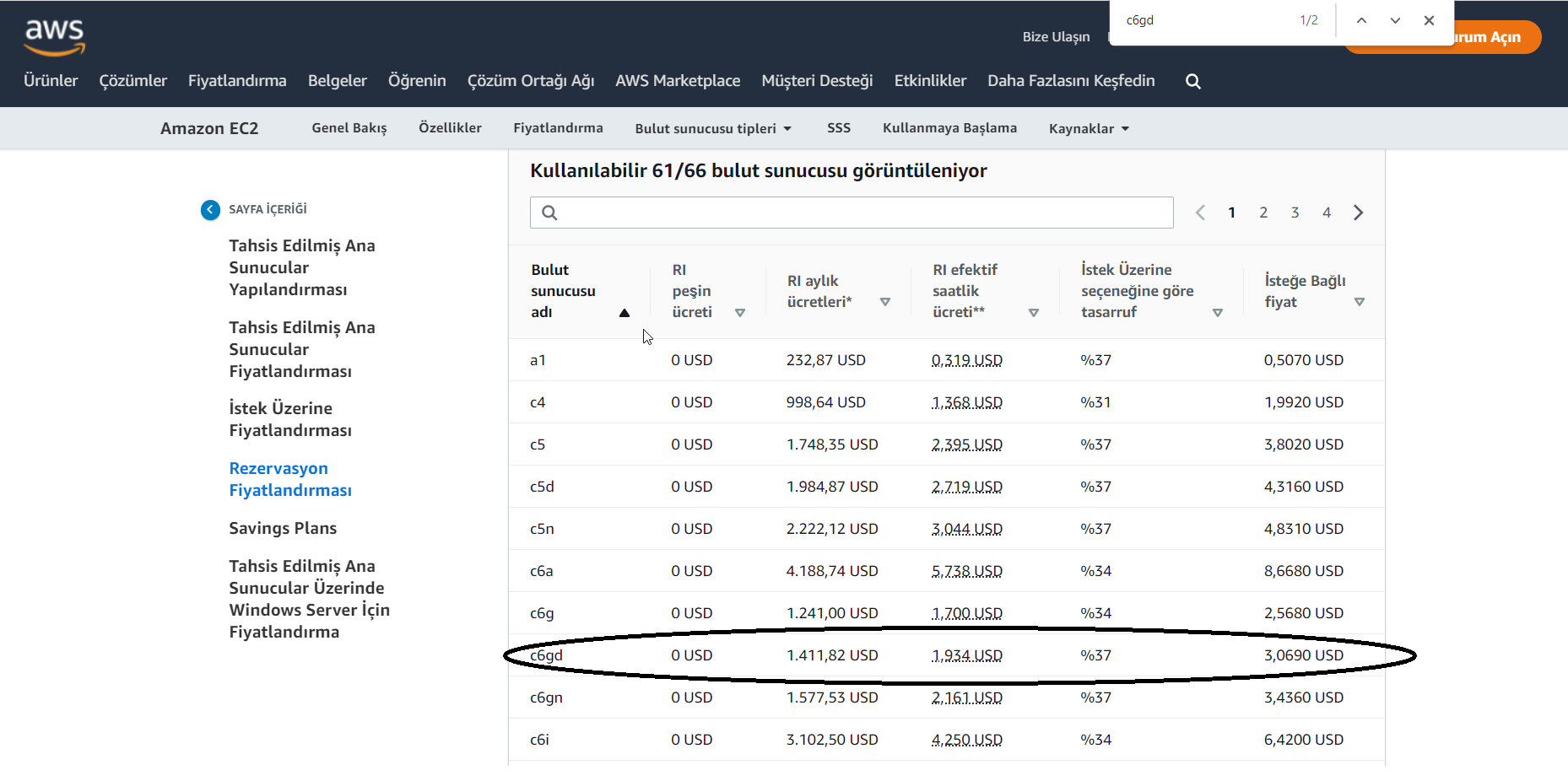Expand Bulut sunucusu tipleri dropdown
The image size is (1568, 781).
click(x=713, y=128)
